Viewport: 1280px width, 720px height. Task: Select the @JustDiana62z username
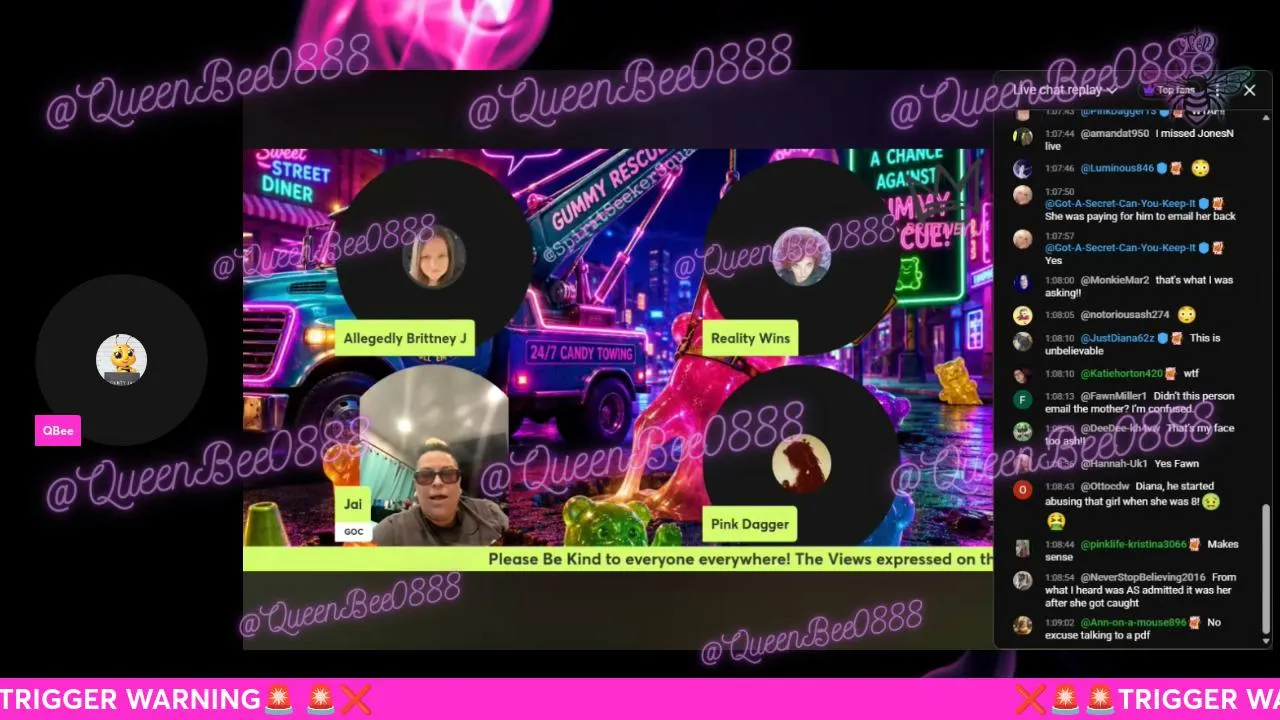click(x=1117, y=338)
